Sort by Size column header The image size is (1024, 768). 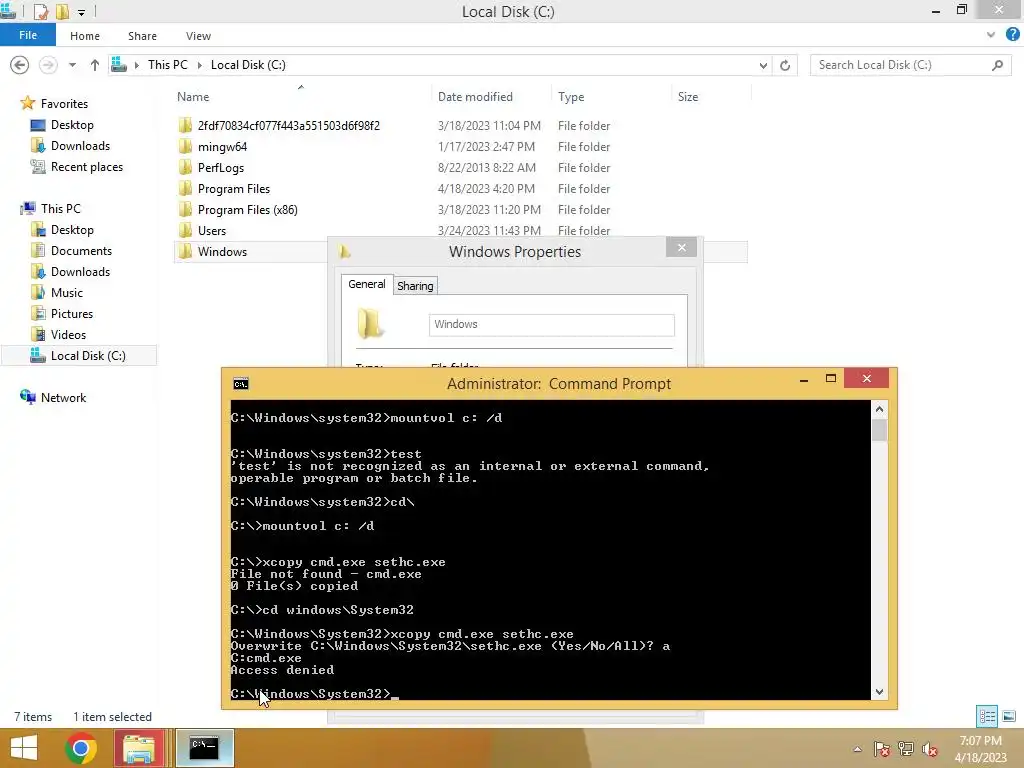(688, 97)
